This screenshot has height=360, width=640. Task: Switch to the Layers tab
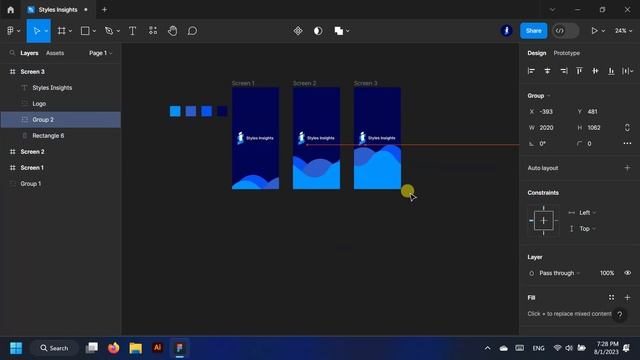pos(29,53)
